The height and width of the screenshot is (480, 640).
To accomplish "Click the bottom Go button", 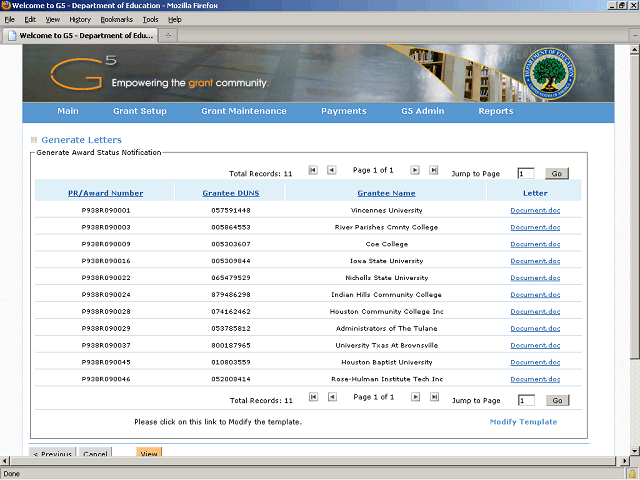I will [558, 400].
